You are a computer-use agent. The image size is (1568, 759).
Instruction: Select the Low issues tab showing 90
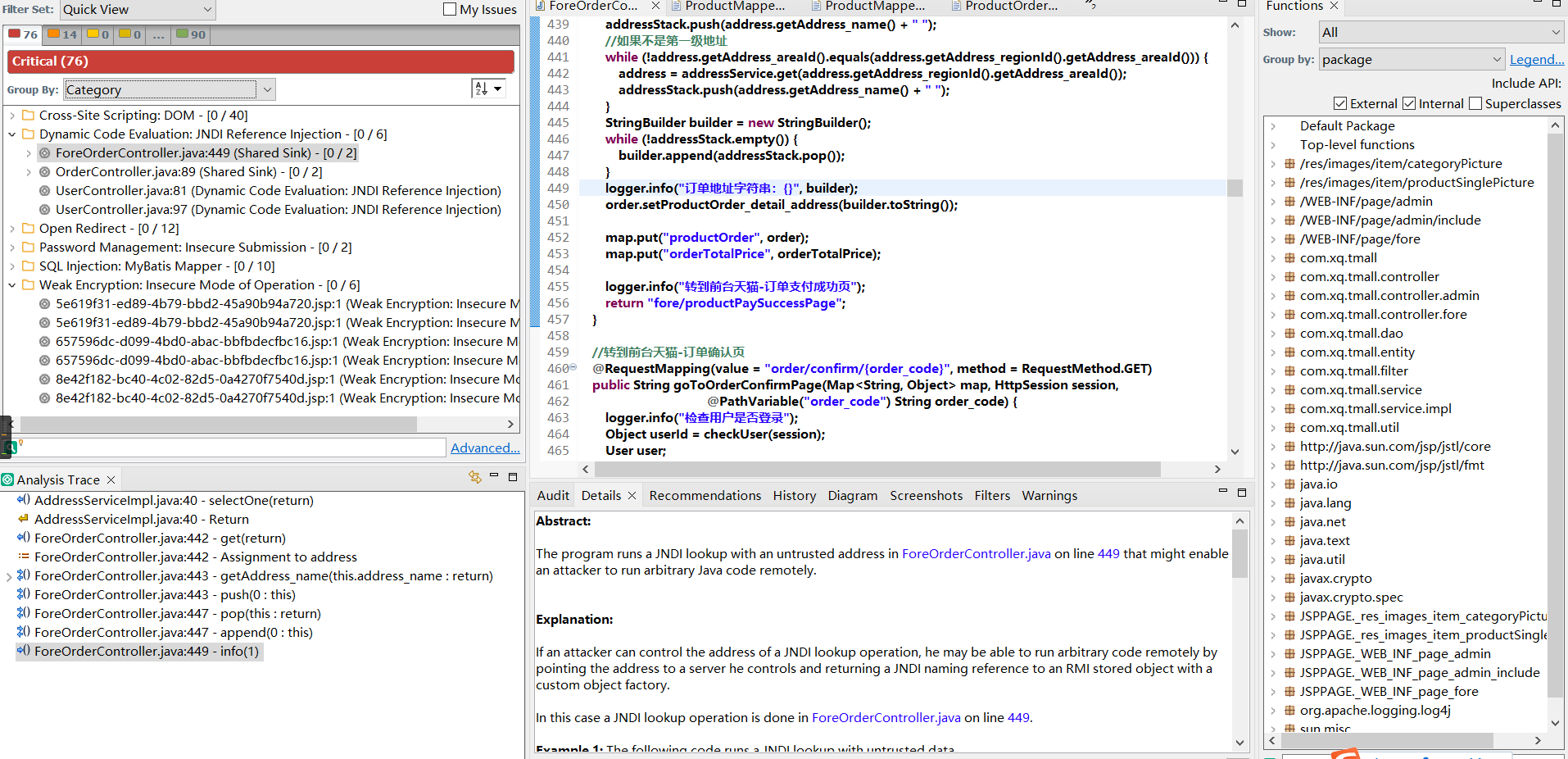191,34
